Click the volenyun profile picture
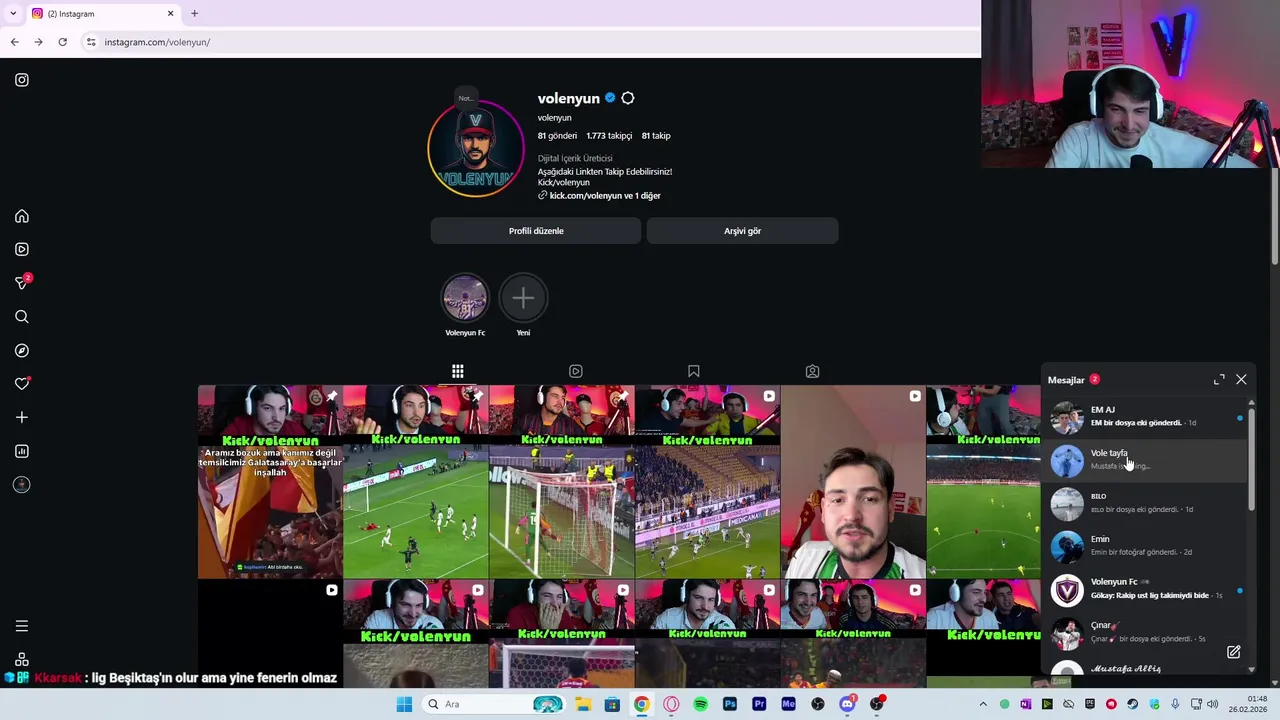Image resolution: width=1280 pixels, height=720 pixels. point(476,148)
